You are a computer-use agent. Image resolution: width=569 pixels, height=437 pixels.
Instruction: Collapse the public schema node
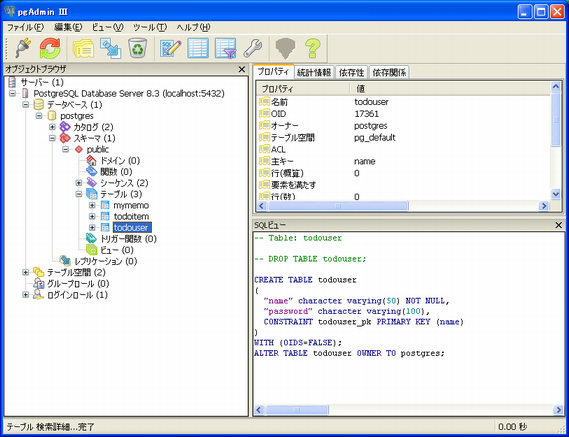(65, 150)
